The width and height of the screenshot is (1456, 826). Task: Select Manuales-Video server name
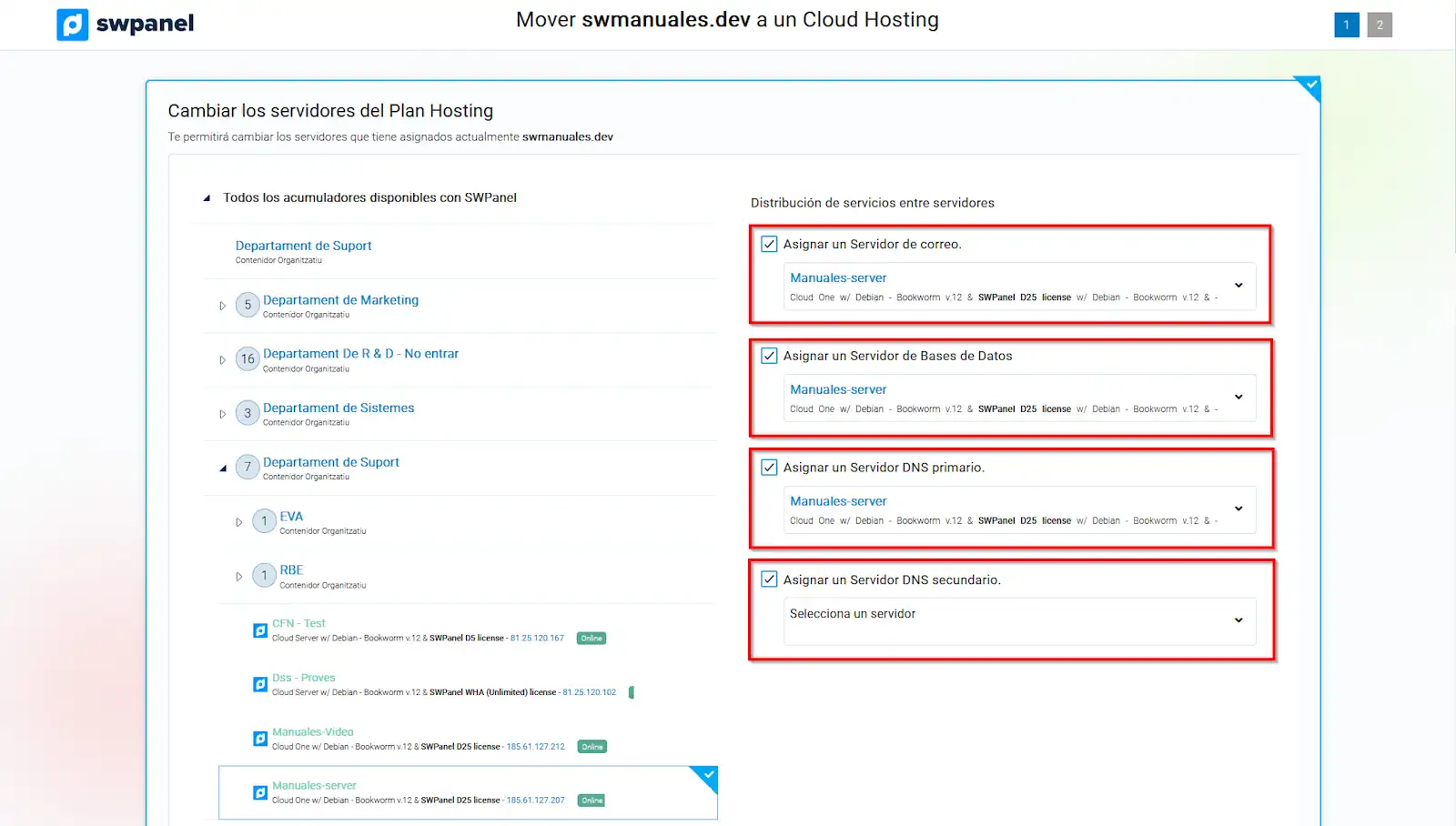coord(312,731)
